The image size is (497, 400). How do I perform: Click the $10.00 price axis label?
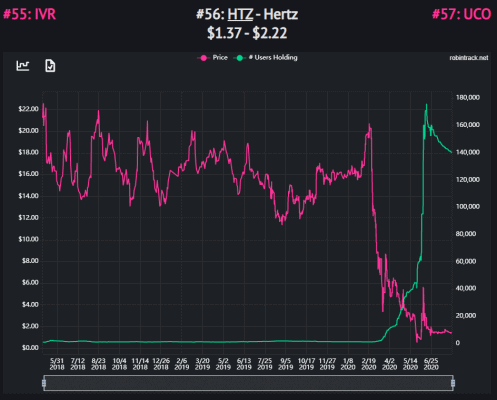[x=28, y=239]
